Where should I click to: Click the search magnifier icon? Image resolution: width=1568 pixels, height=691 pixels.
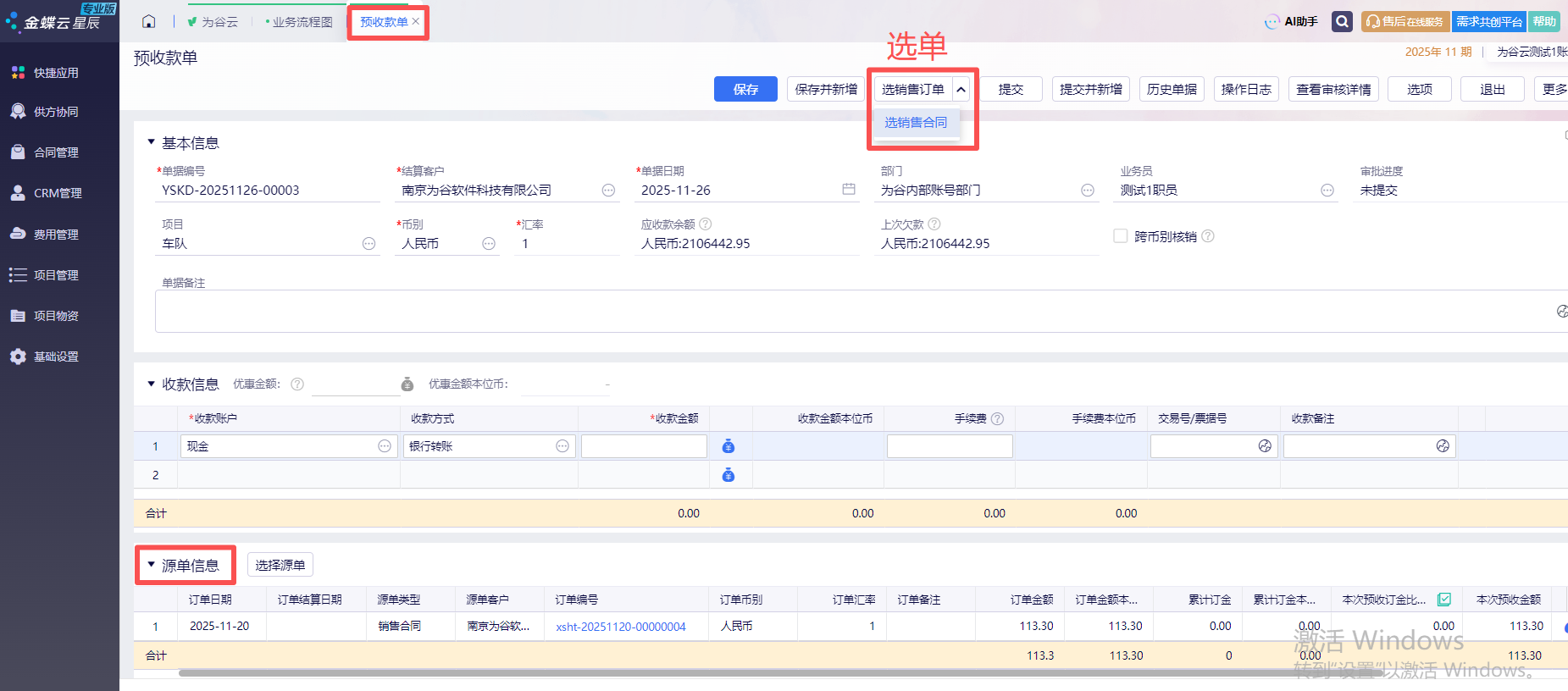1342,21
